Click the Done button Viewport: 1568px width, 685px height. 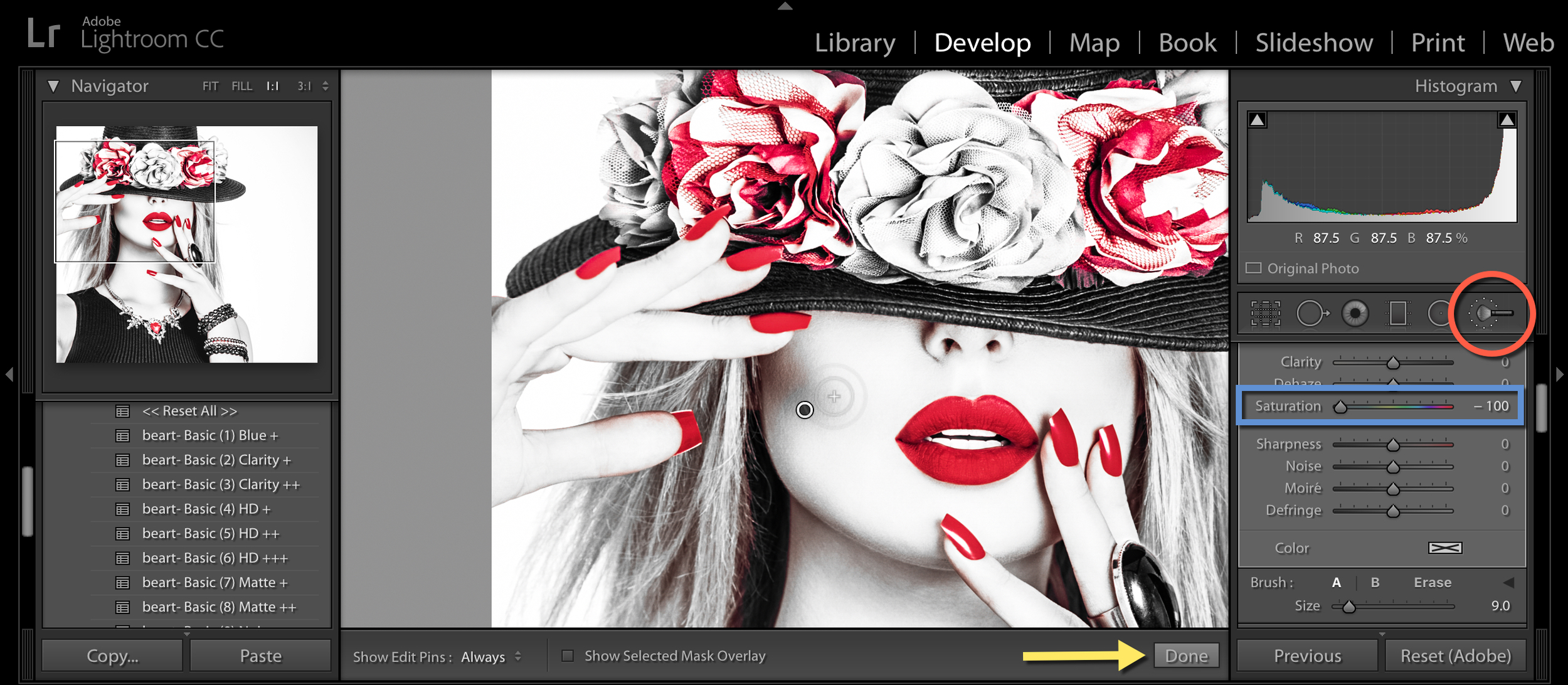[1186, 656]
